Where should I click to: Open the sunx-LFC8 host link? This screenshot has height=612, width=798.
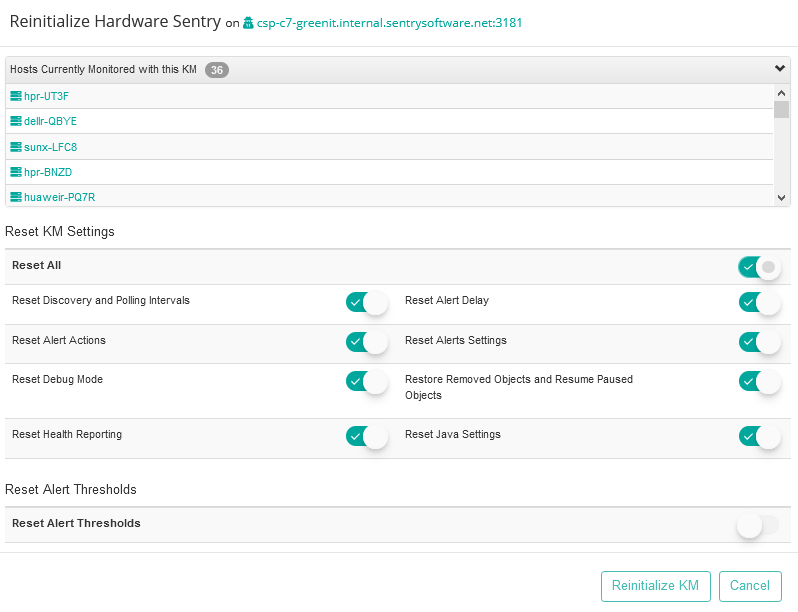point(50,147)
